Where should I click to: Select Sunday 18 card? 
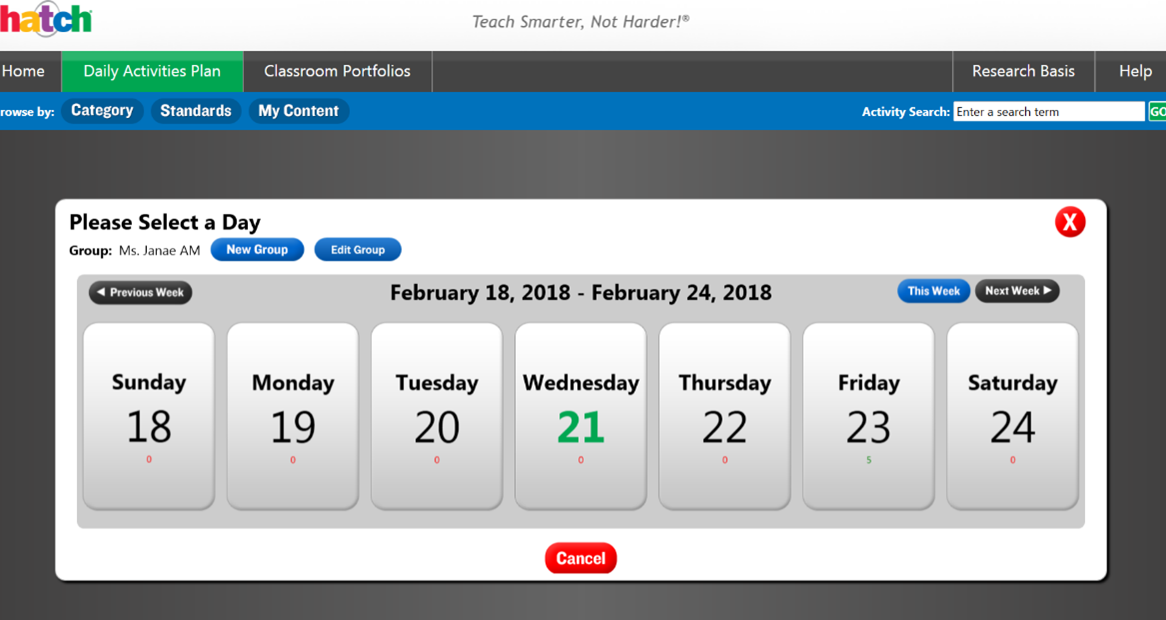click(x=149, y=416)
